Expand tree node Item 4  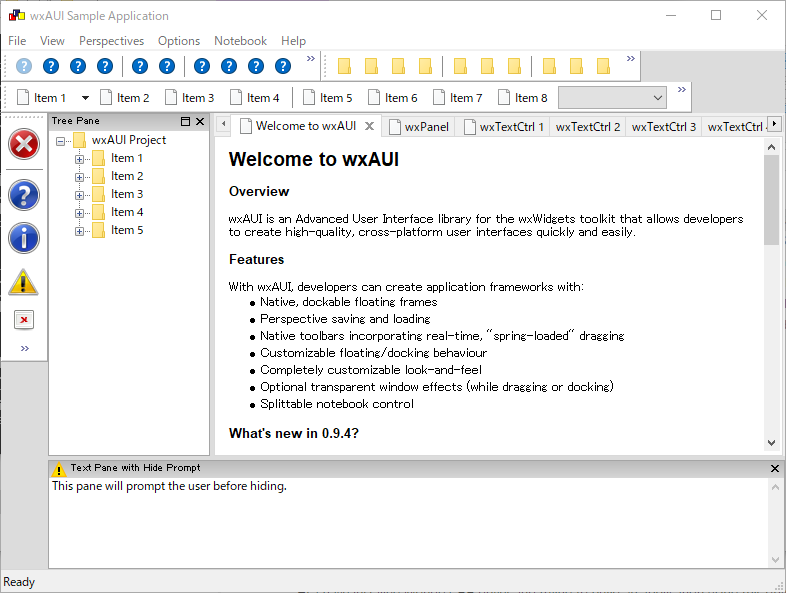(x=79, y=214)
